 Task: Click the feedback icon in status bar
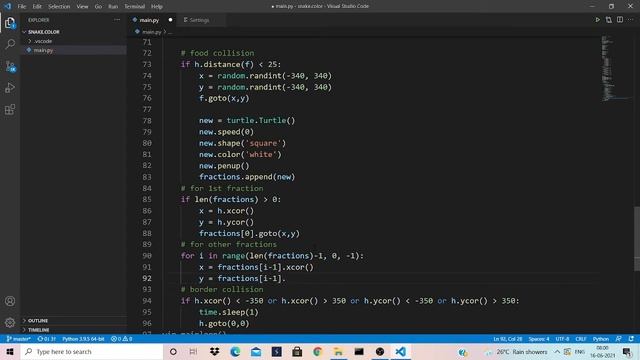coord(619,339)
